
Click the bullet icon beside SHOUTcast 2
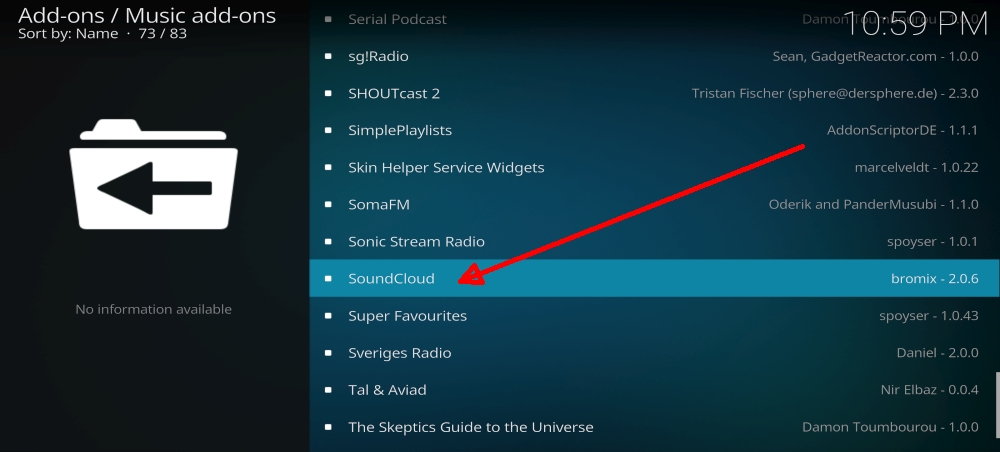click(x=328, y=94)
